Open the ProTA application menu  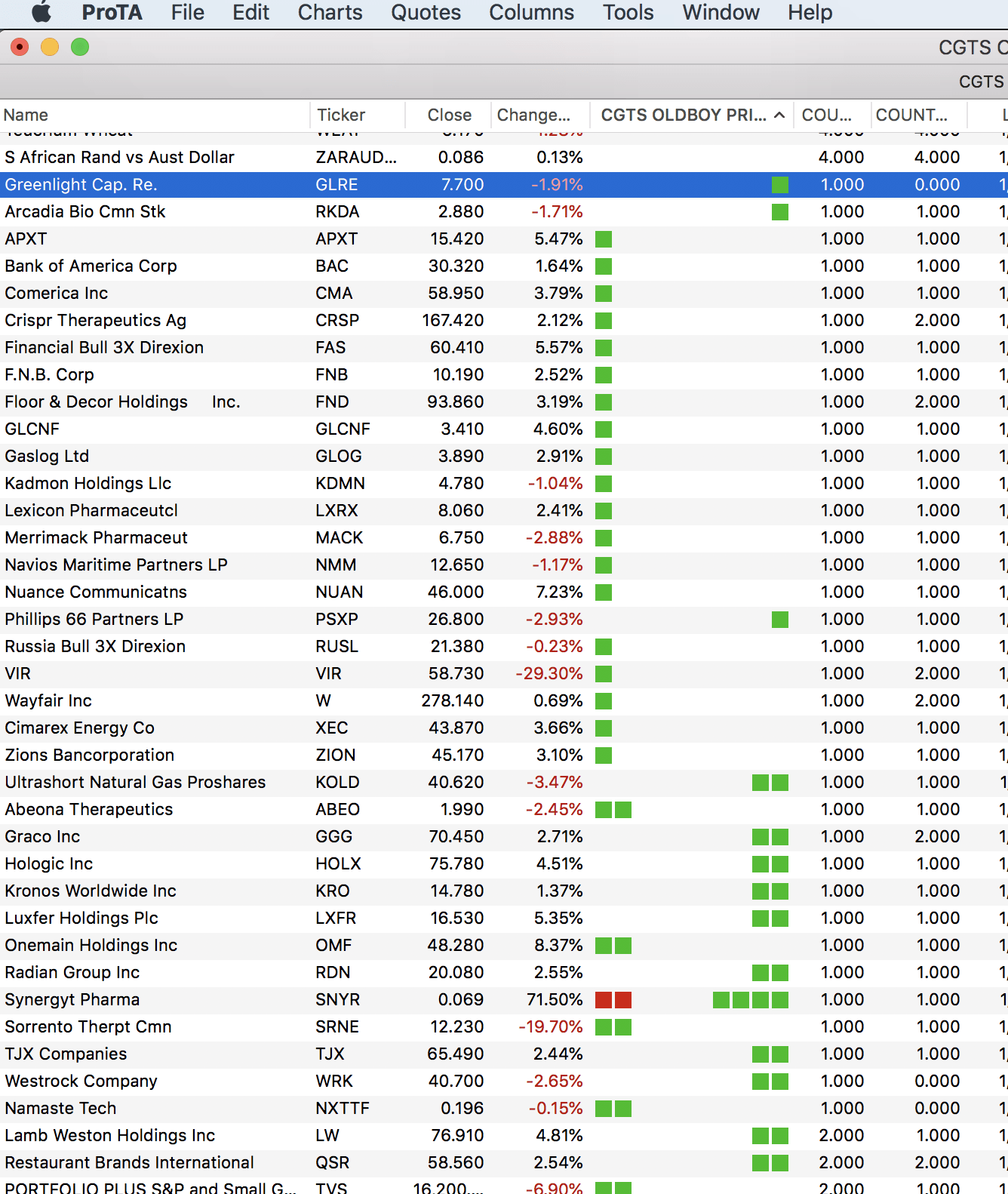[112, 12]
